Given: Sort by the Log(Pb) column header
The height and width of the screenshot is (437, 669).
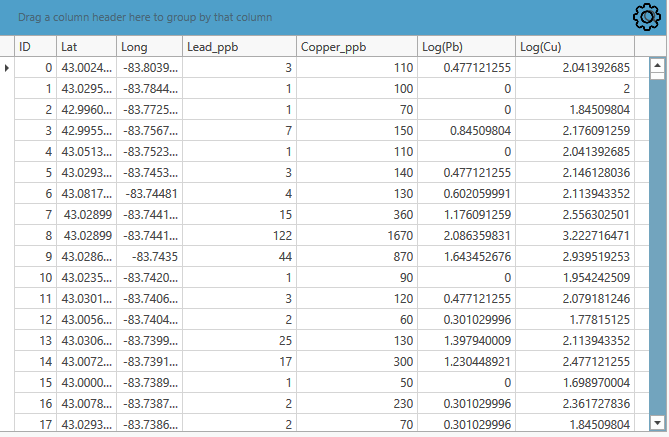Looking at the screenshot, I should (466, 47).
